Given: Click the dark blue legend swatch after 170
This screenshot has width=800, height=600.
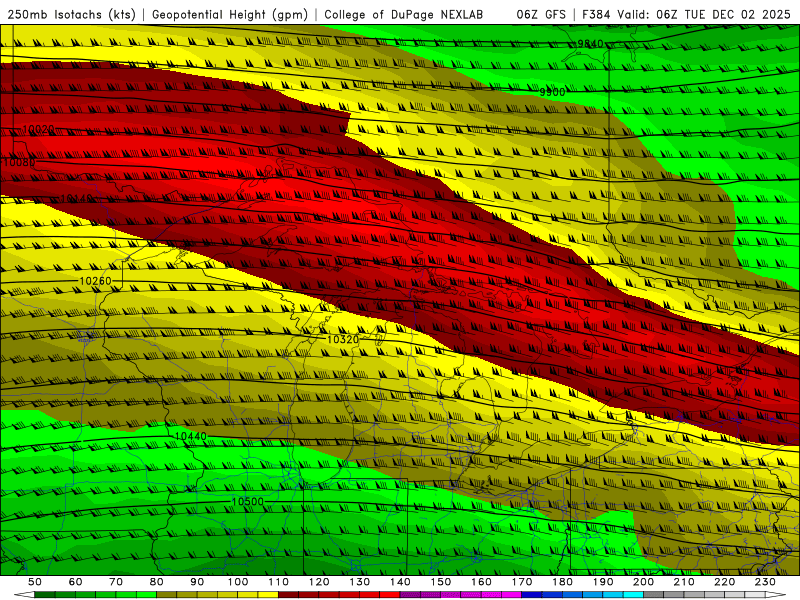Looking at the screenshot, I should [532, 595].
